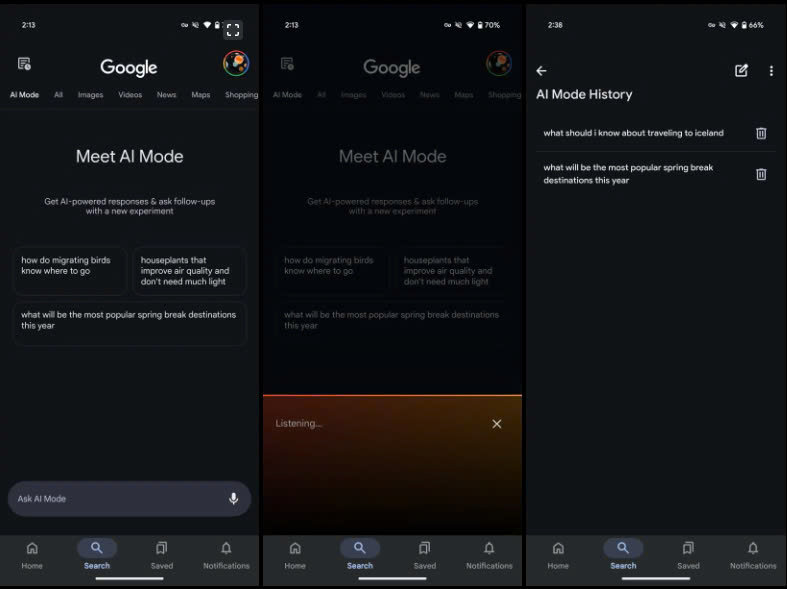Tap the 'how do migrating birds' suggestion on first screen
The height and width of the screenshot is (589, 787).
(70, 270)
